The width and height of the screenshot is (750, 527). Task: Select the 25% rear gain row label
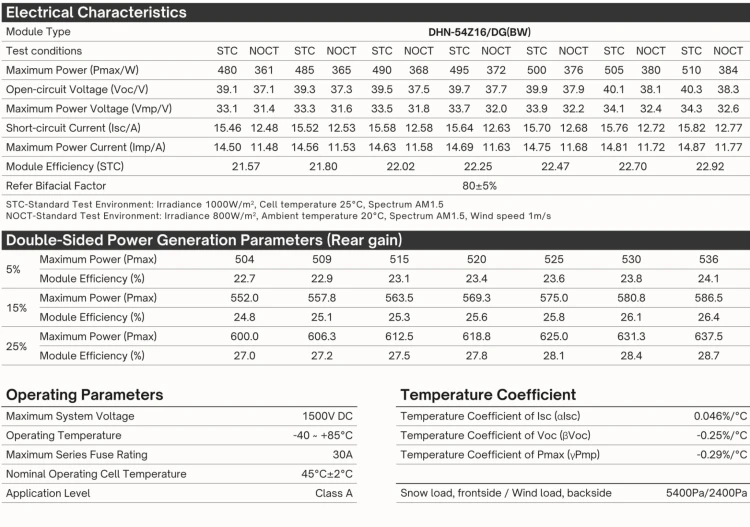(15, 346)
